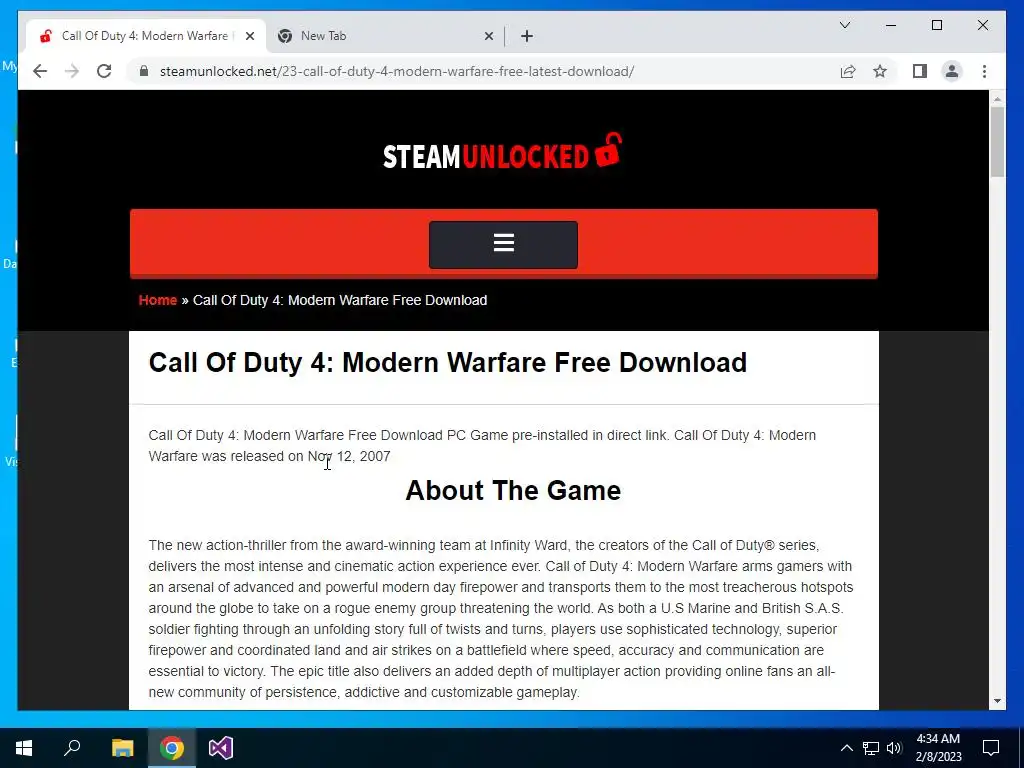Open the Chrome profile menu
Viewport: 1024px width, 768px height.
point(952,71)
